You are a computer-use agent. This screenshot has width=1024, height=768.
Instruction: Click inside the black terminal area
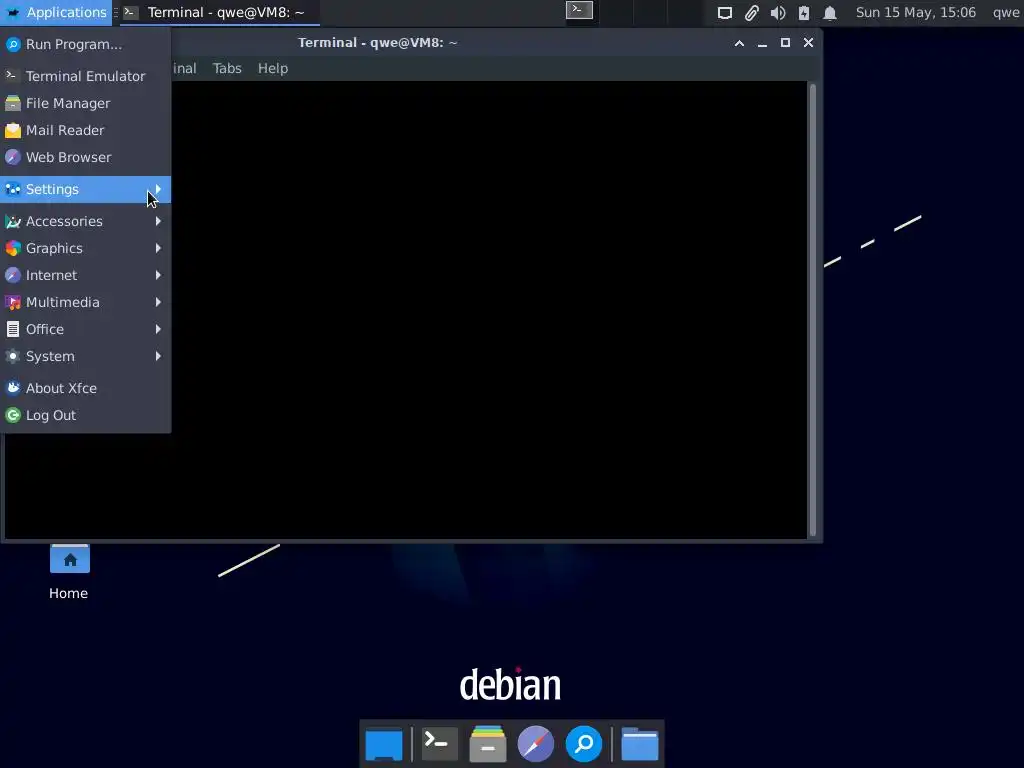488,310
